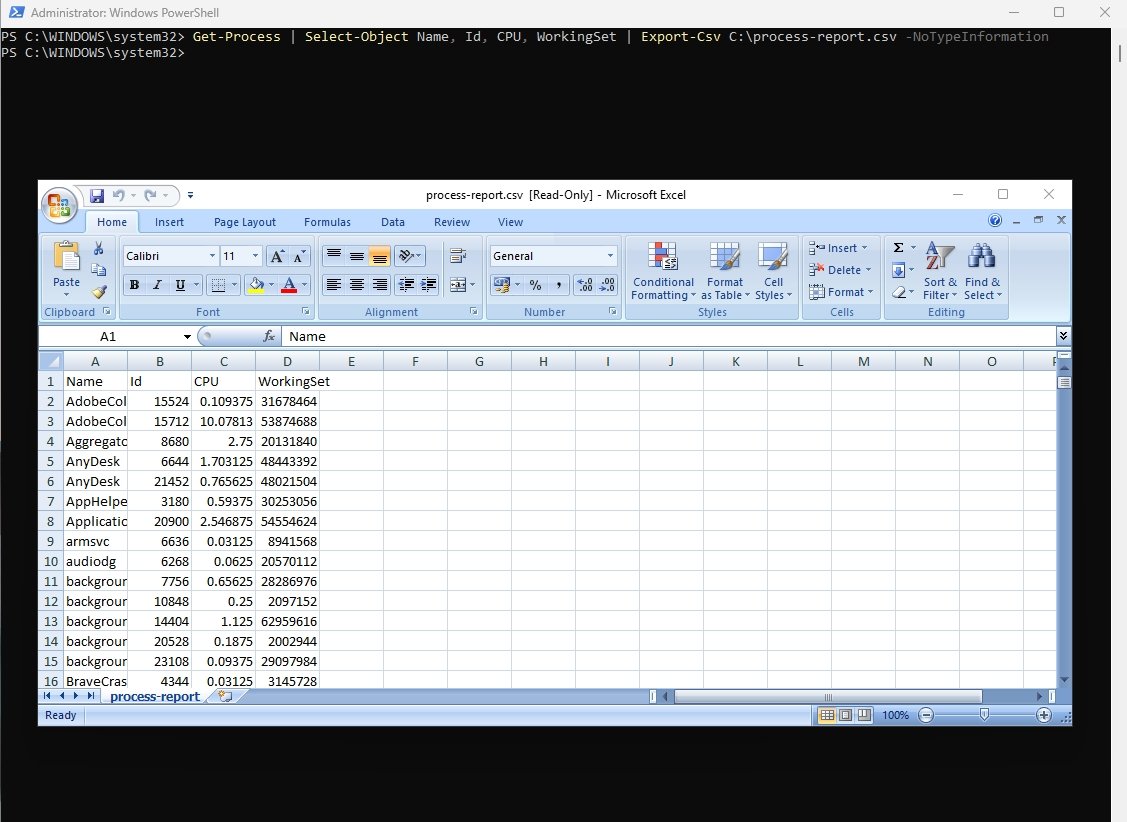Cut selection with the scissors icon
Screen dimensions: 1127x822
99,249
